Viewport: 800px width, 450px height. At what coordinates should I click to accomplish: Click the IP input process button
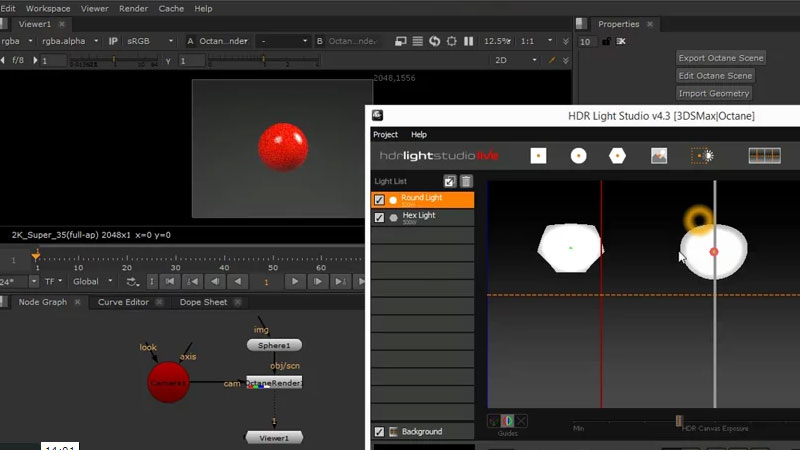[113, 41]
